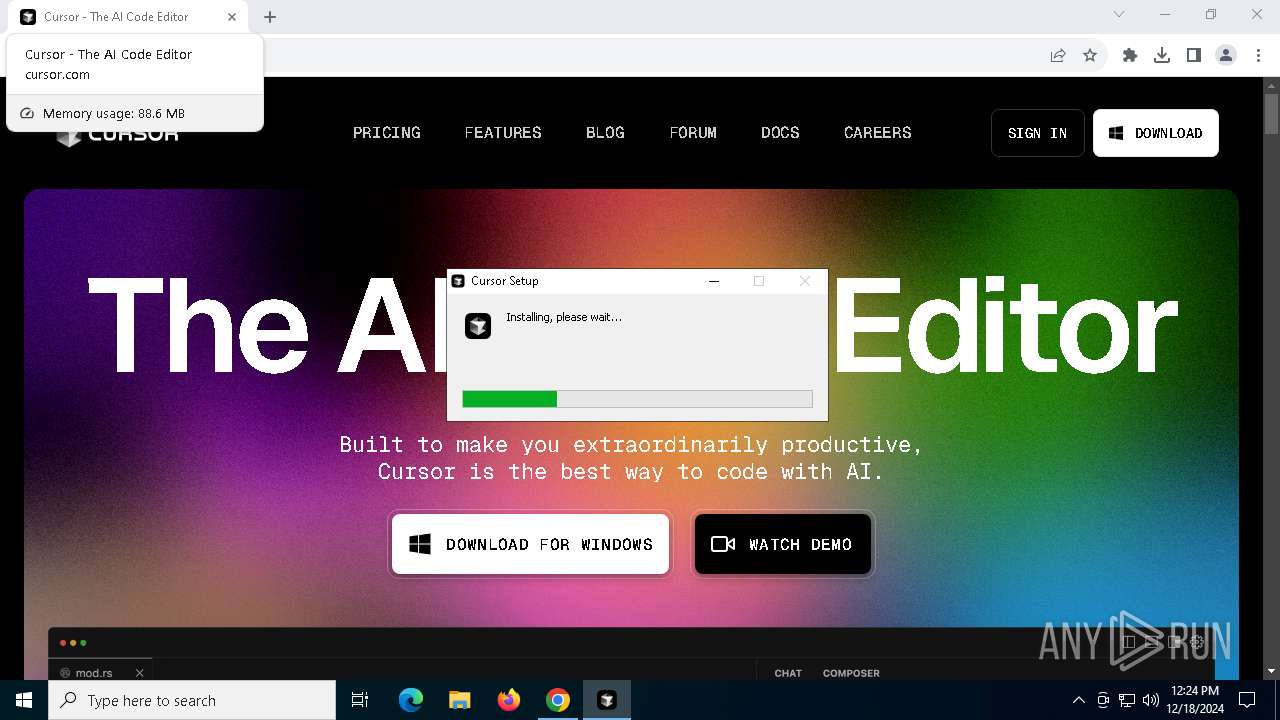This screenshot has width=1280, height=720.
Task: Open the Windows Start menu
Action: [x=24, y=700]
